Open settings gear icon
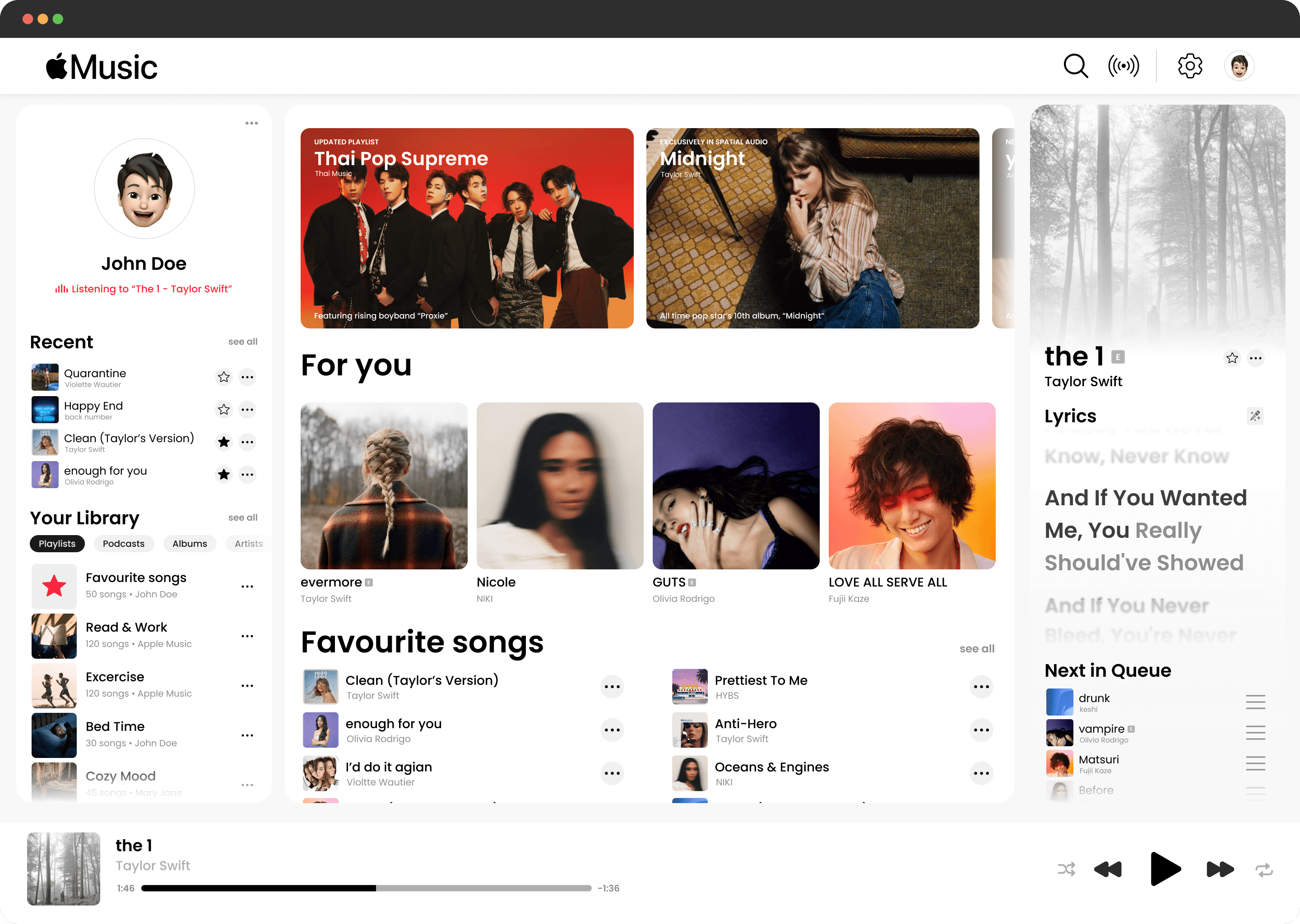1300x924 pixels. [x=1189, y=66]
